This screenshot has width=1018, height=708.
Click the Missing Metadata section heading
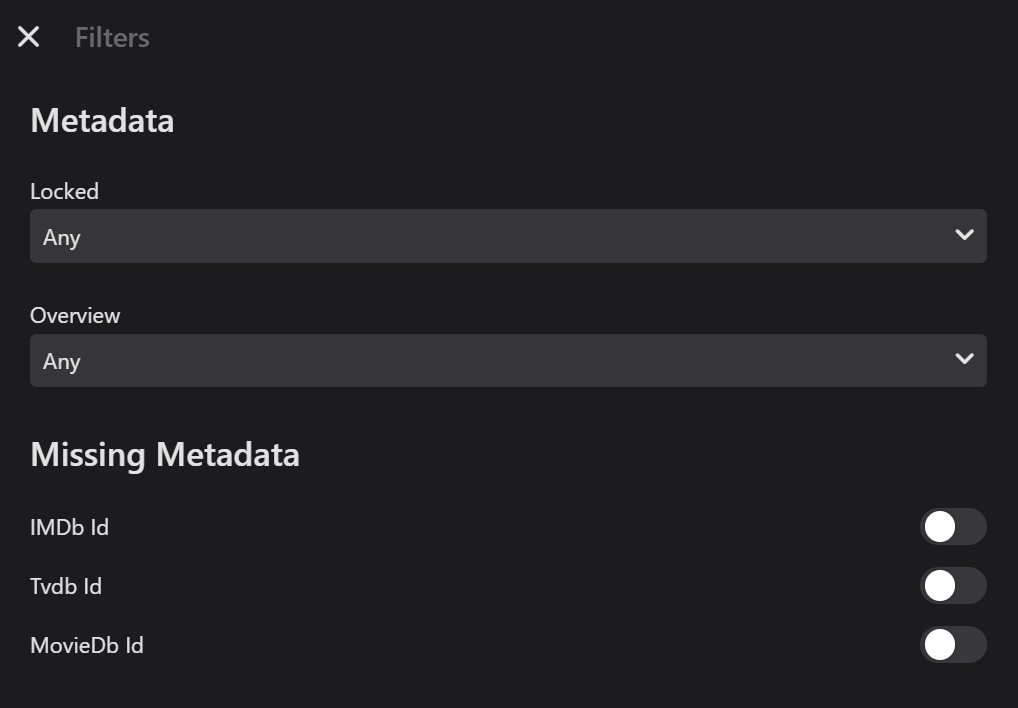[165, 455]
